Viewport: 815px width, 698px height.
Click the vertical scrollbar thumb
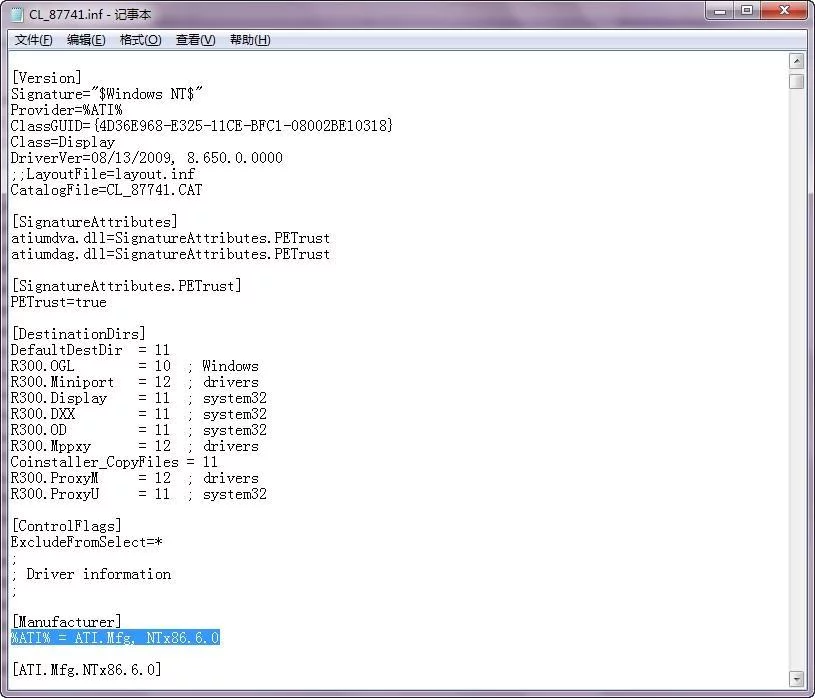tap(796, 82)
